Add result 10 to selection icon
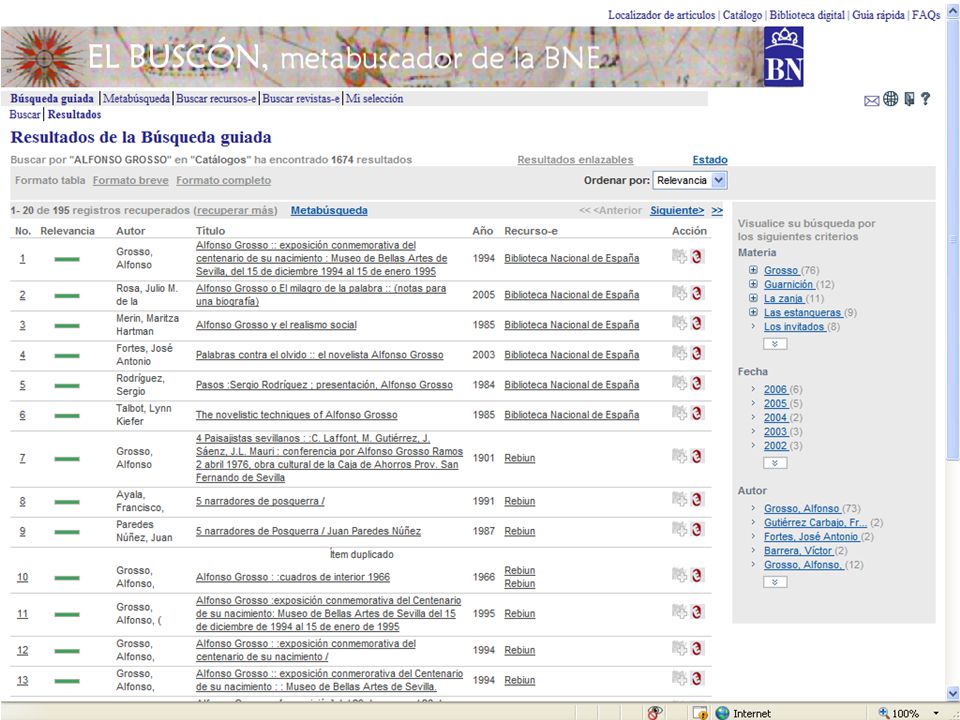Image resolution: width=960 pixels, height=720 pixels. pos(679,576)
